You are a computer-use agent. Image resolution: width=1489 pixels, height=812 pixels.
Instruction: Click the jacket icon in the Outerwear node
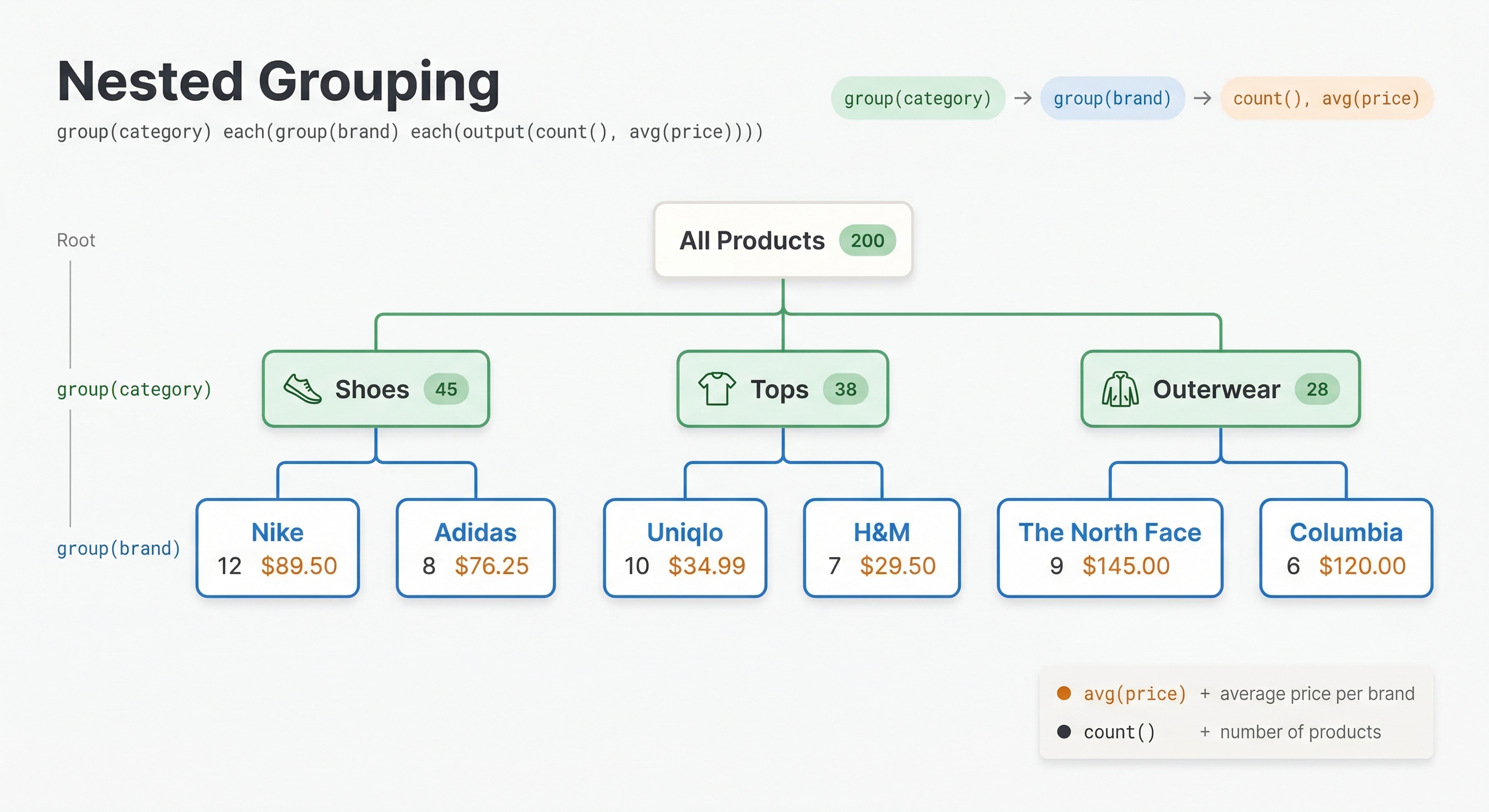(x=1120, y=389)
